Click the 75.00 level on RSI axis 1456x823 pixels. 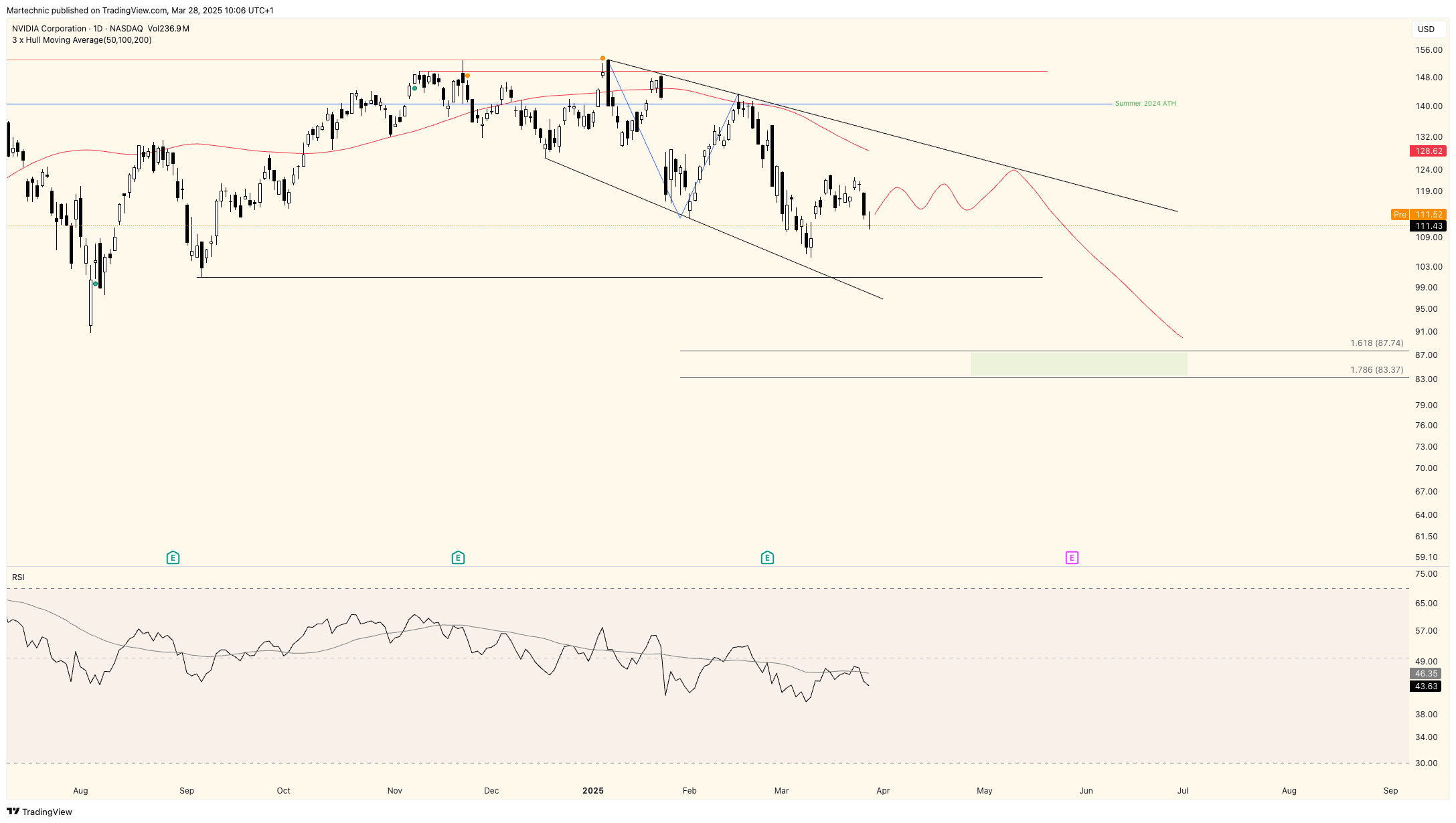(x=1427, y=574)
